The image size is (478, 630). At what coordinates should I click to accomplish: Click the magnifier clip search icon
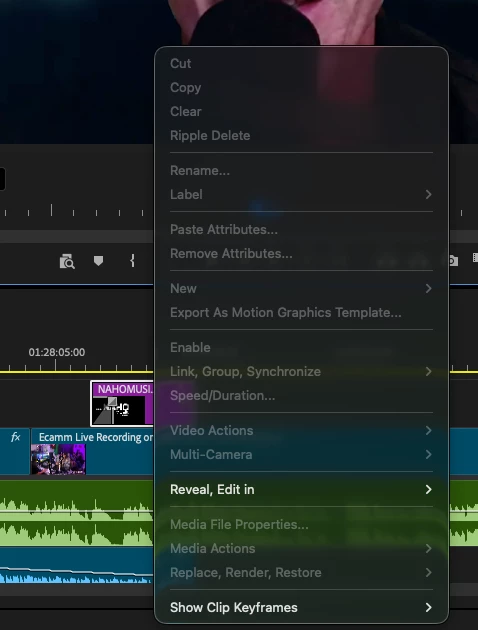[67, 261]
